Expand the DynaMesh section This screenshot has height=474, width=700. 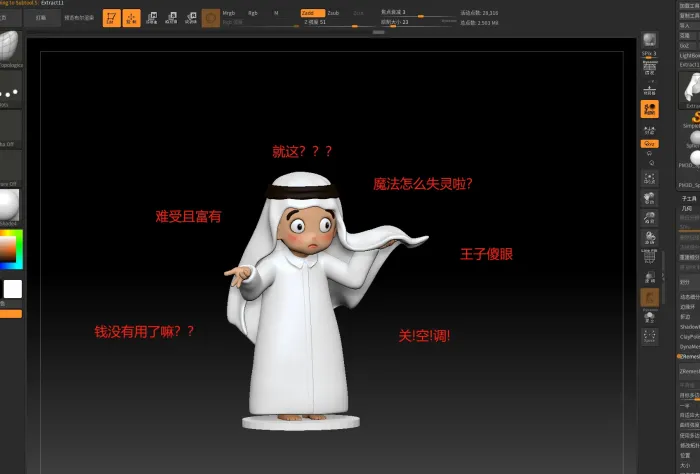(x=689, y=346)
